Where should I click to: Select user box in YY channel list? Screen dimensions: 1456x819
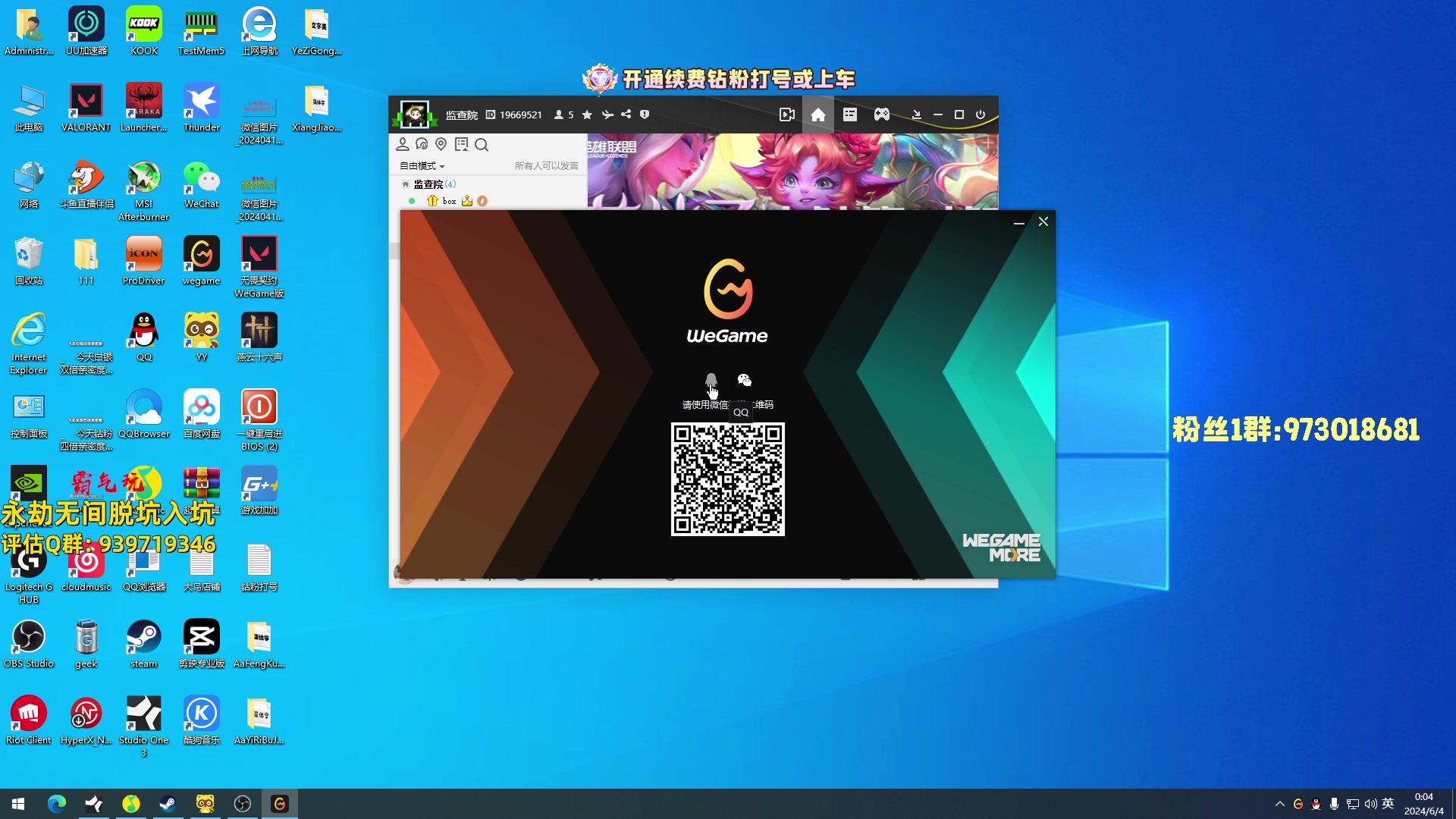click(450, 201)
